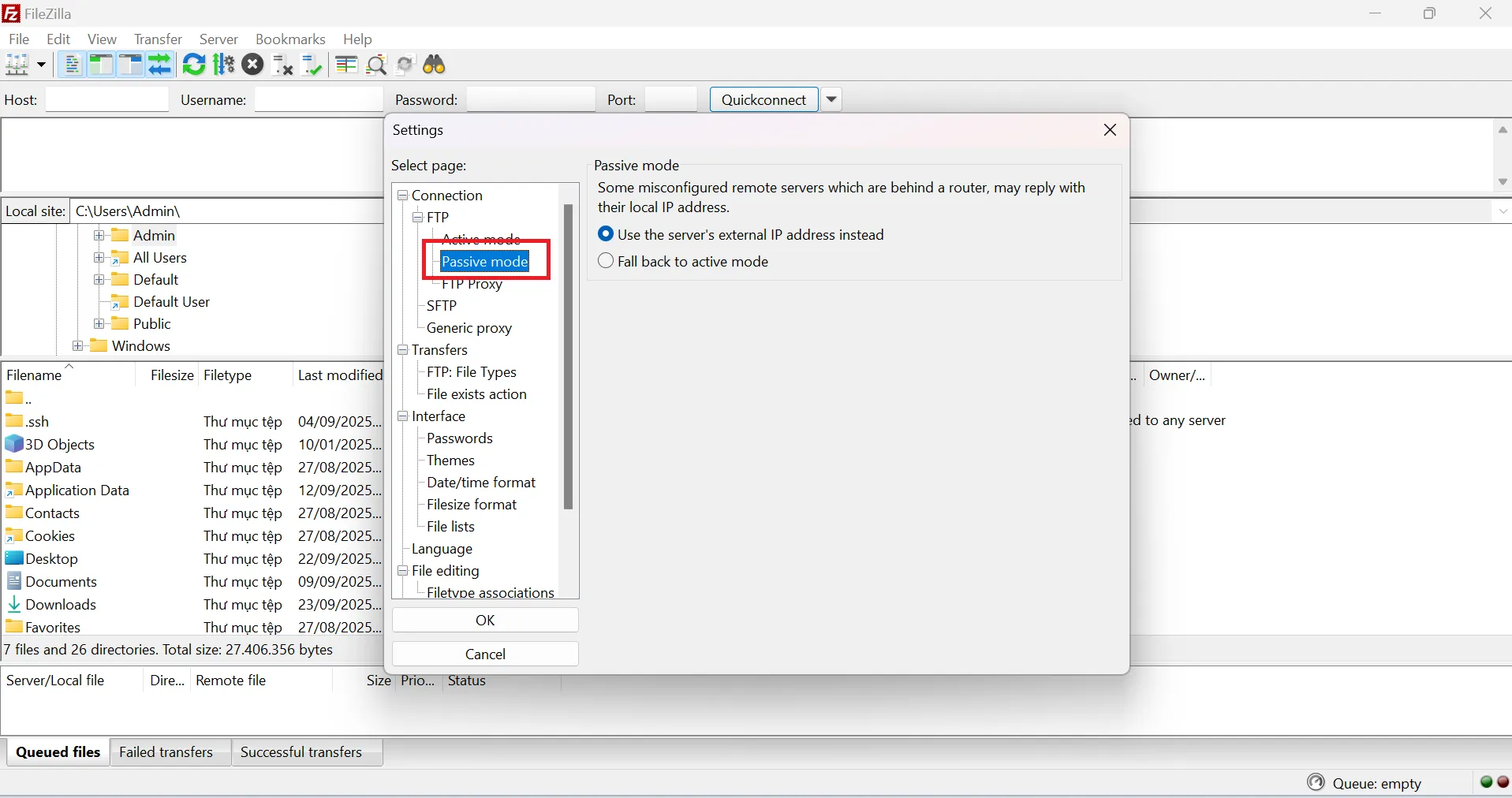Expand the Windows folder in local tree
The width and height of the screenshot is (1512, 798).
[x=77, y=346]
